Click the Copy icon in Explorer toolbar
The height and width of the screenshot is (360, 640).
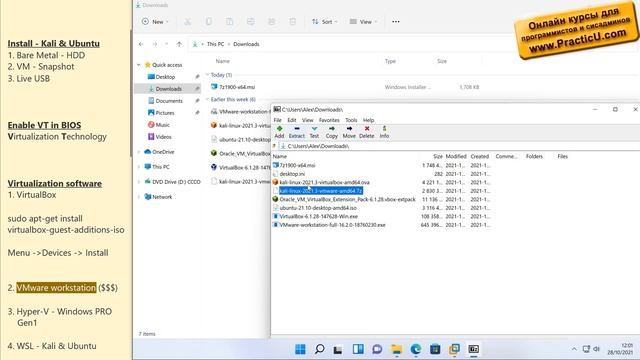[209, 22]
